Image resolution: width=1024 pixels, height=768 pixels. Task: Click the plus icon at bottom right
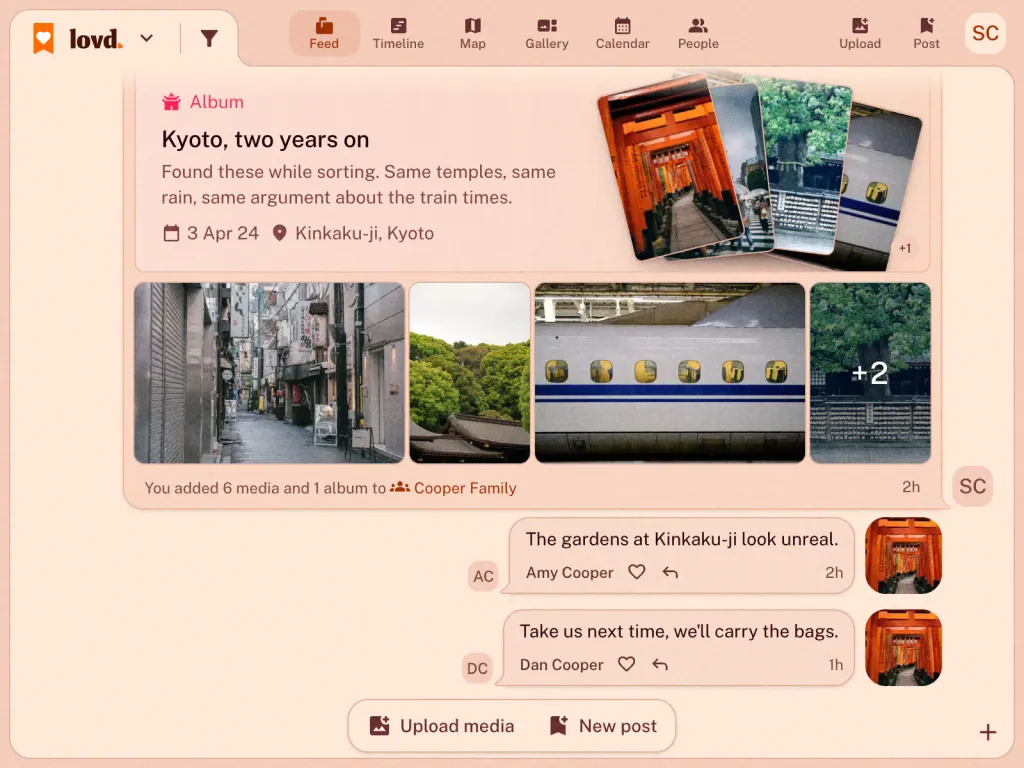(x=987, y=733)
